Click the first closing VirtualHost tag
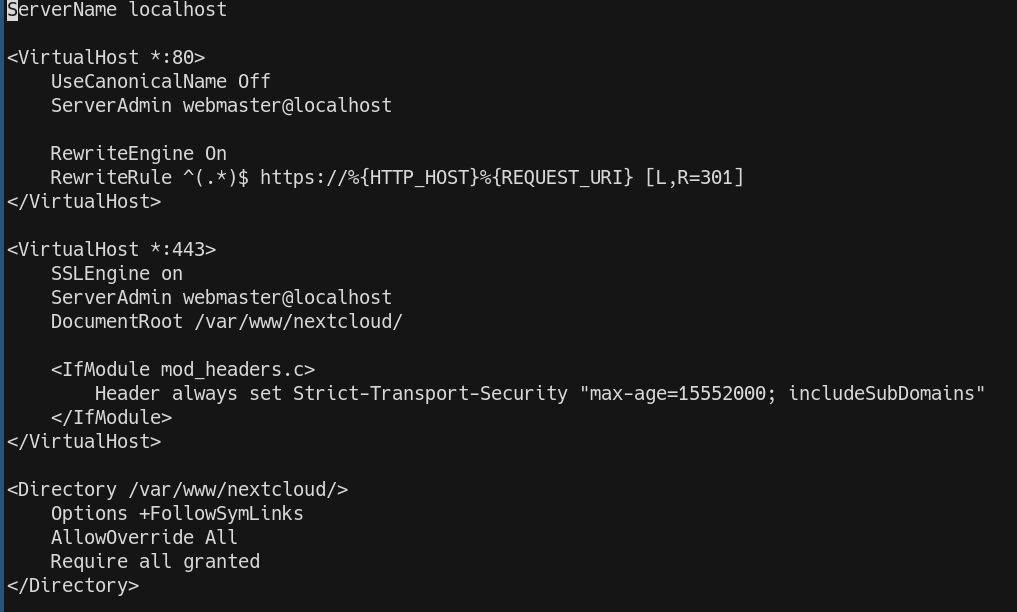This screenshot has height=612, width=1017. tap(84, 202)
